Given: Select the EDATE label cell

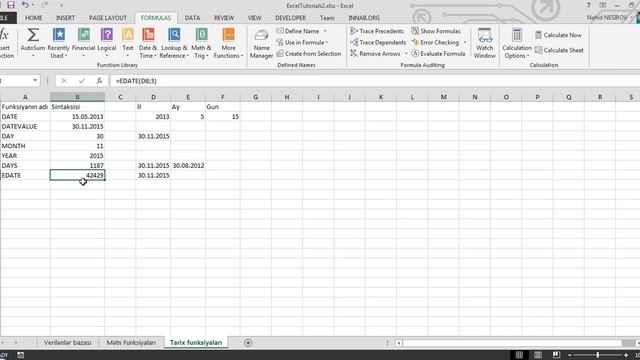Looking at the screenshot, I should pos(25,176).
